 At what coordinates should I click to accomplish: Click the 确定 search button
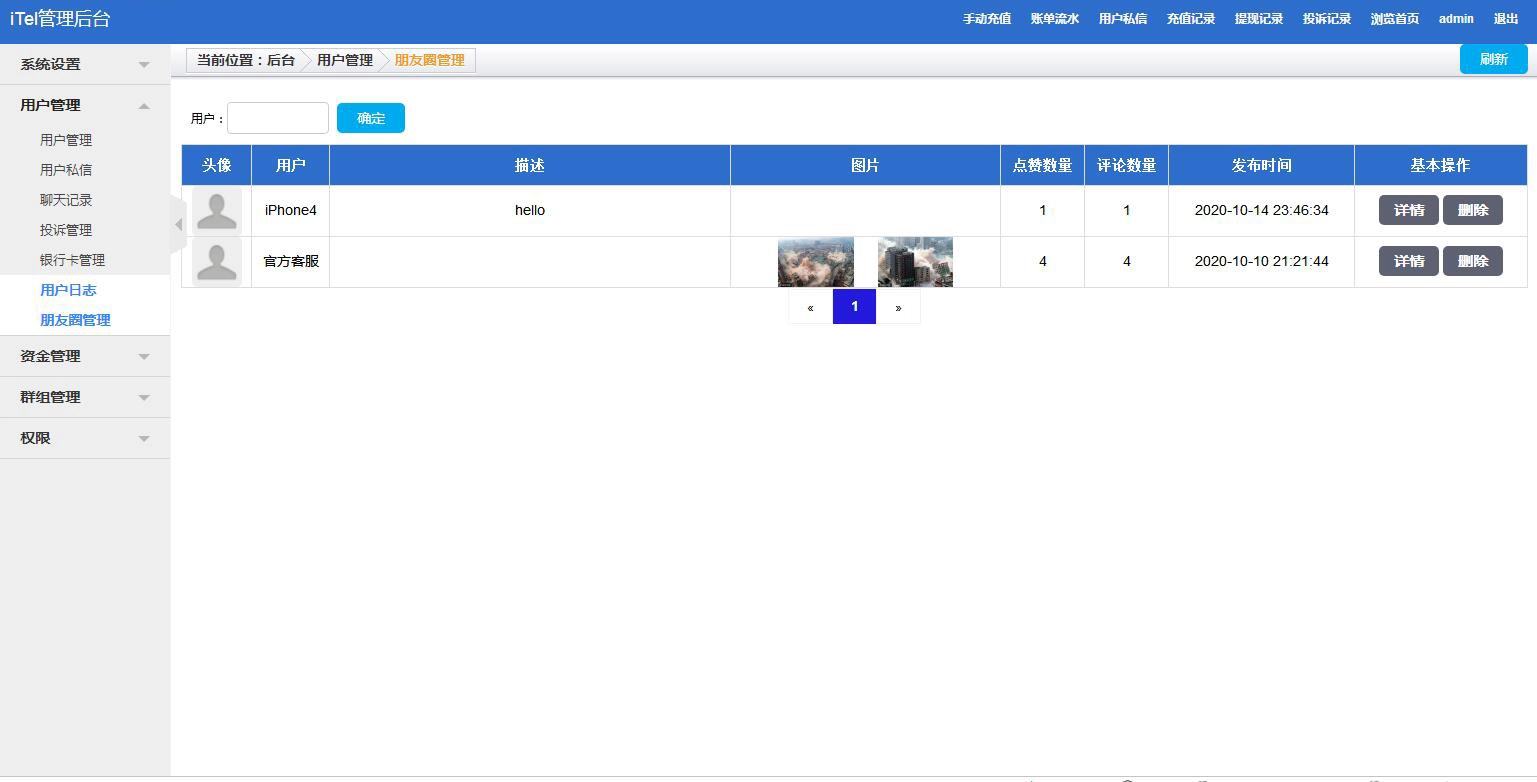[x=371, y=118]
